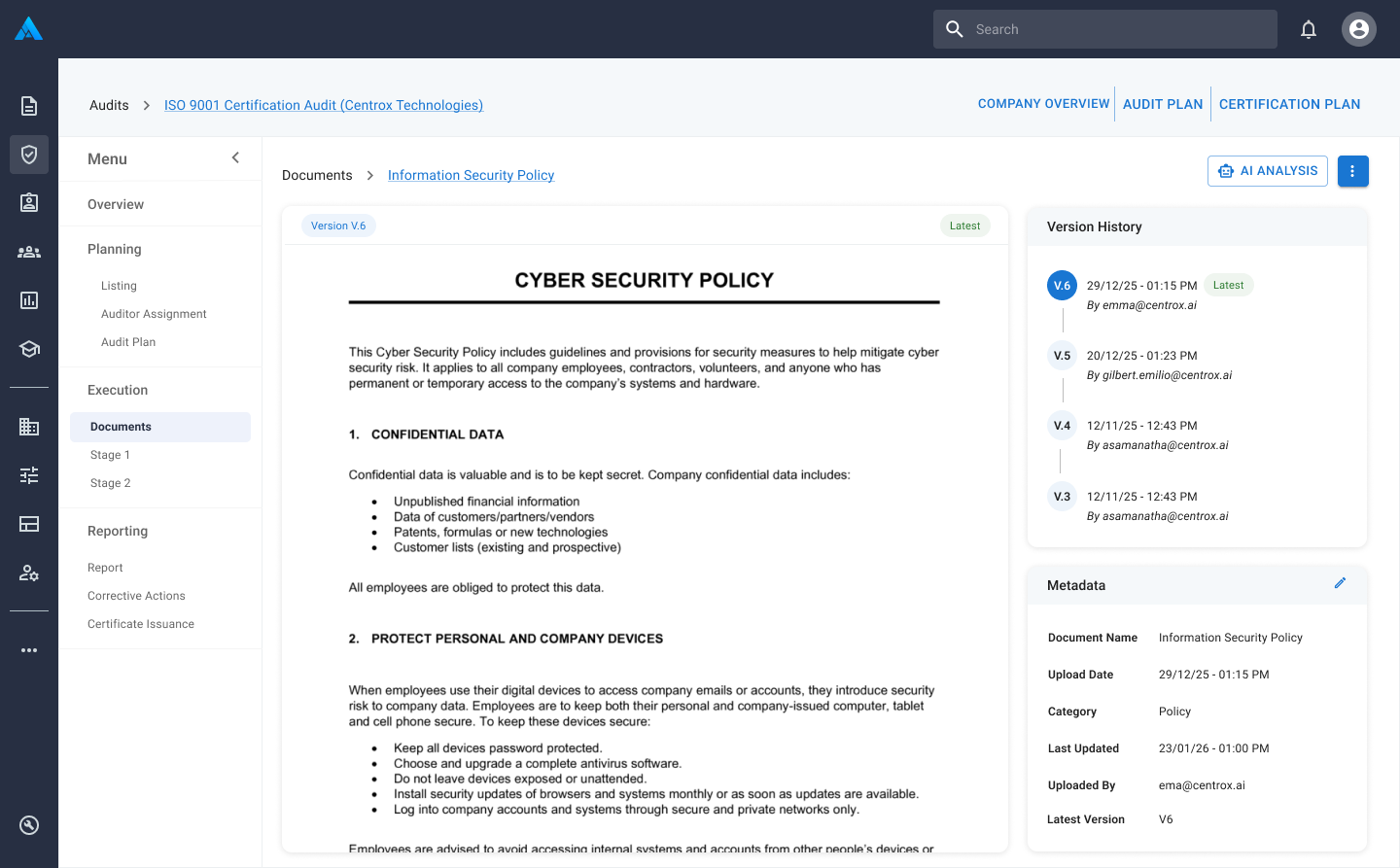This screenshot has height=868, width=1400.
Task: Select version V.6 in history
Action: [x=1063, y=285]
